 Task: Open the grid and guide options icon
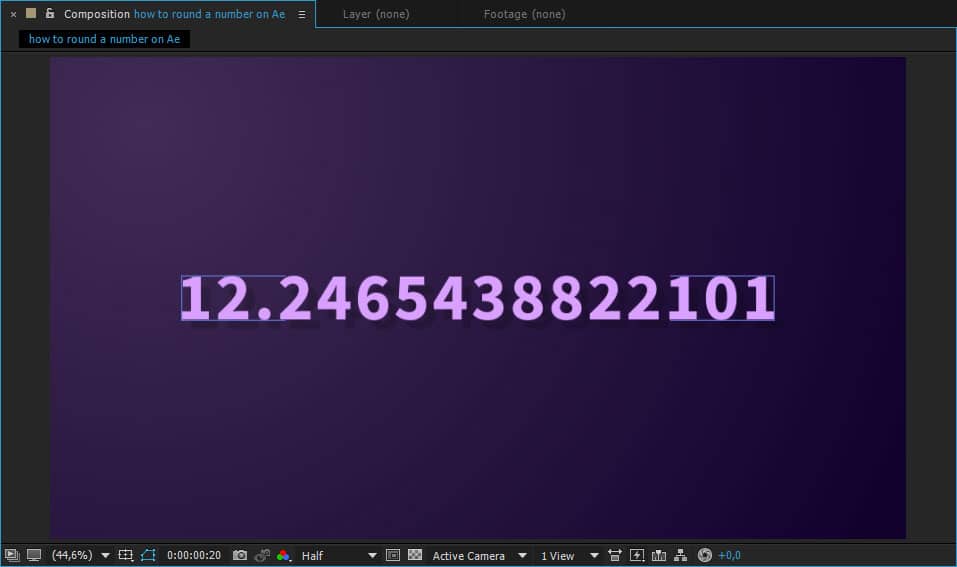pyautogui.click(x=126, y=555)
